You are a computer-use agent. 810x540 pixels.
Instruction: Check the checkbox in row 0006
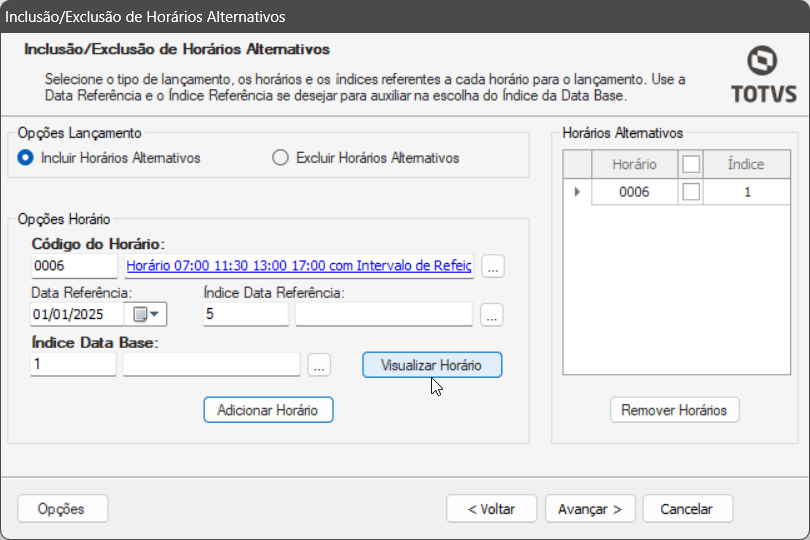691,192
